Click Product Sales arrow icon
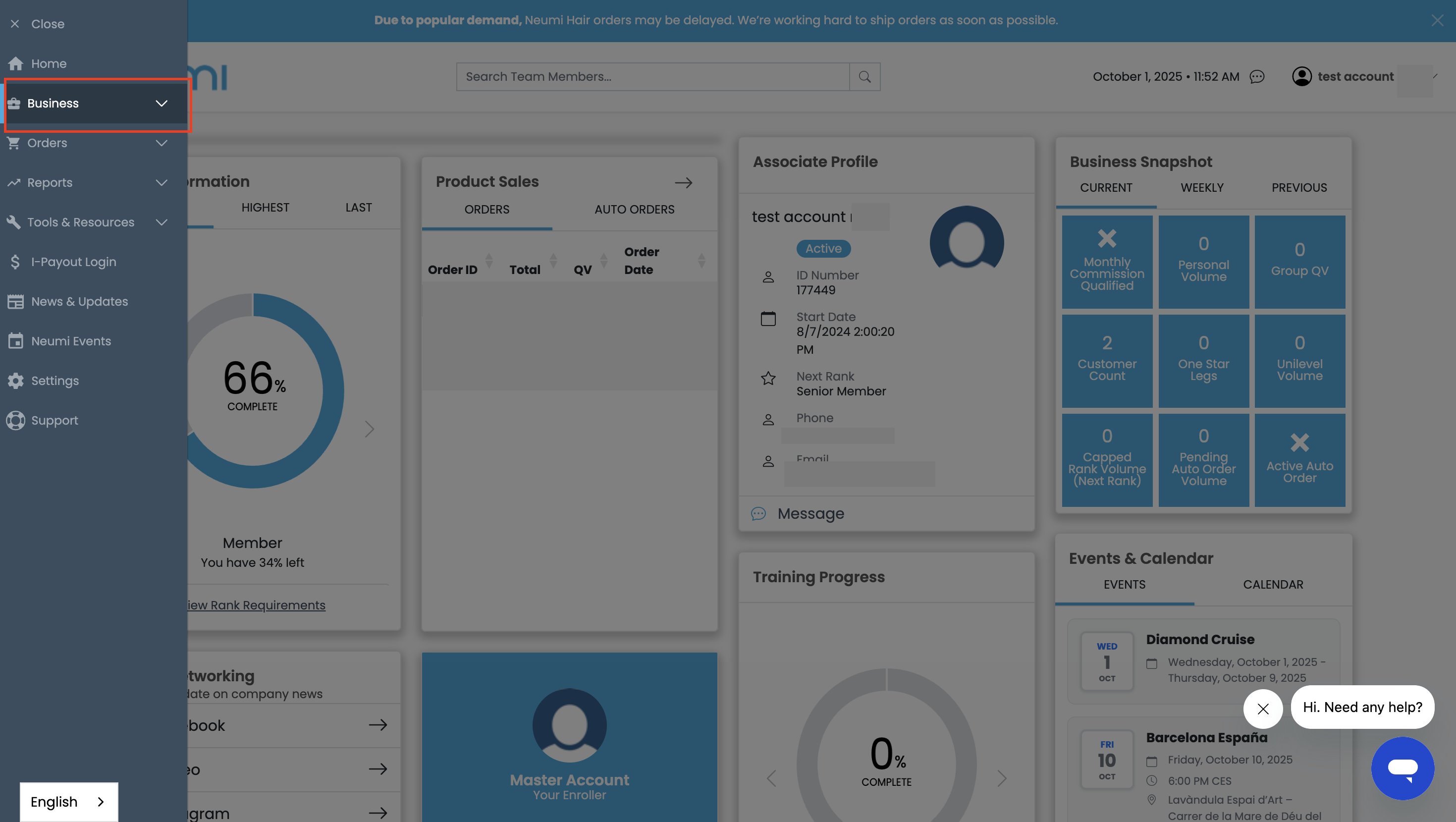The width and height of the screenshot is (1456, 822). [683, 182]
